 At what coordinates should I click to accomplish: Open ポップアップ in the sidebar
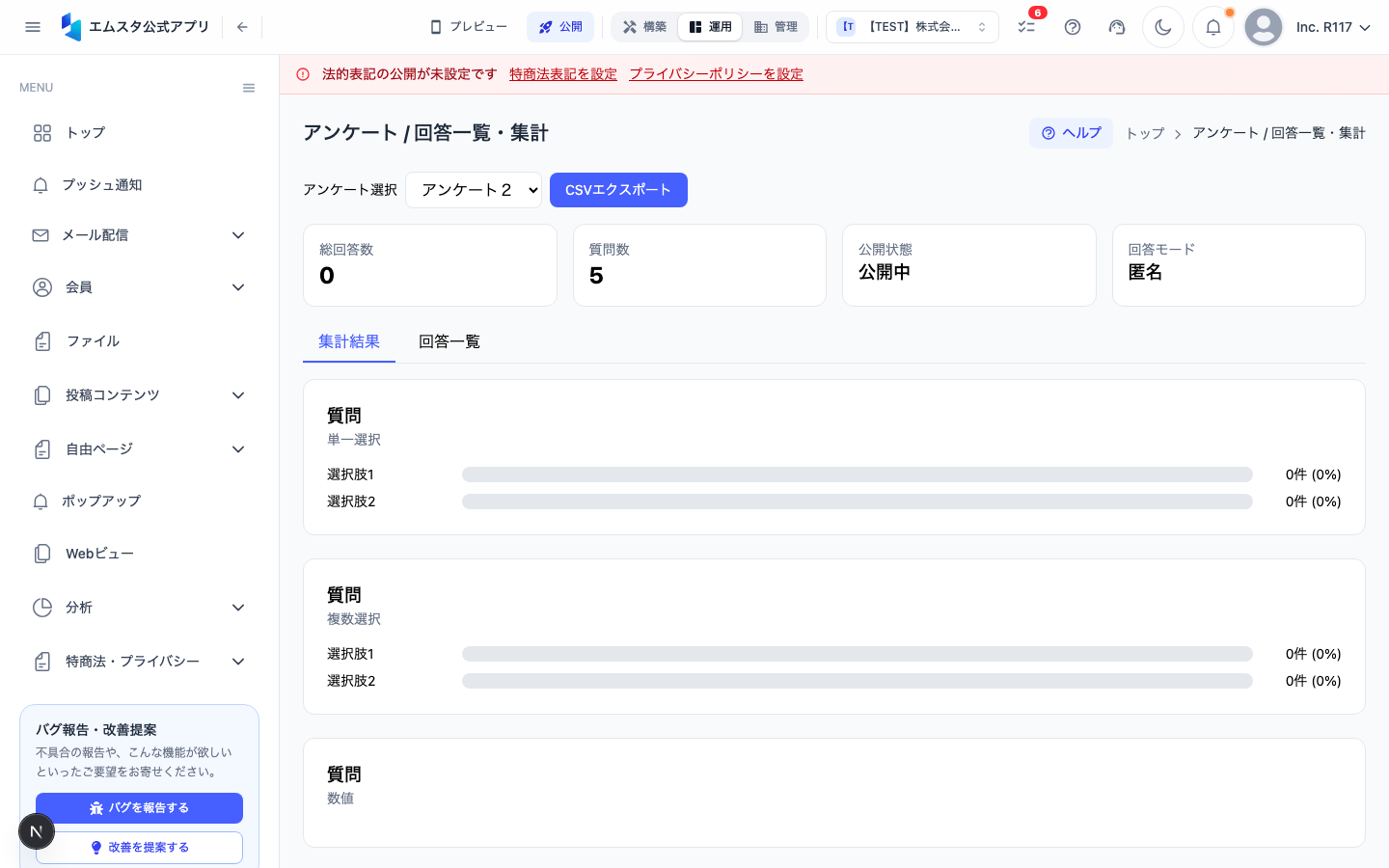[139, 502]
